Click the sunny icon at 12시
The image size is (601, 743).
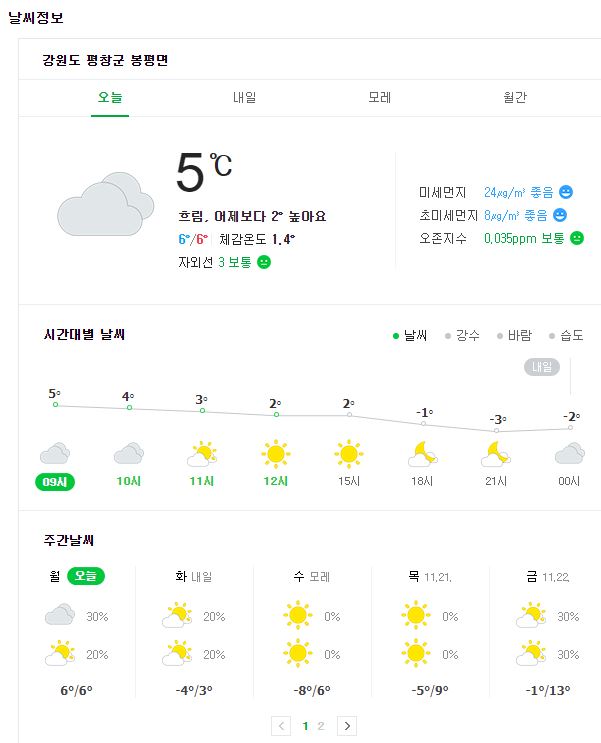click(x=276, y=454)
